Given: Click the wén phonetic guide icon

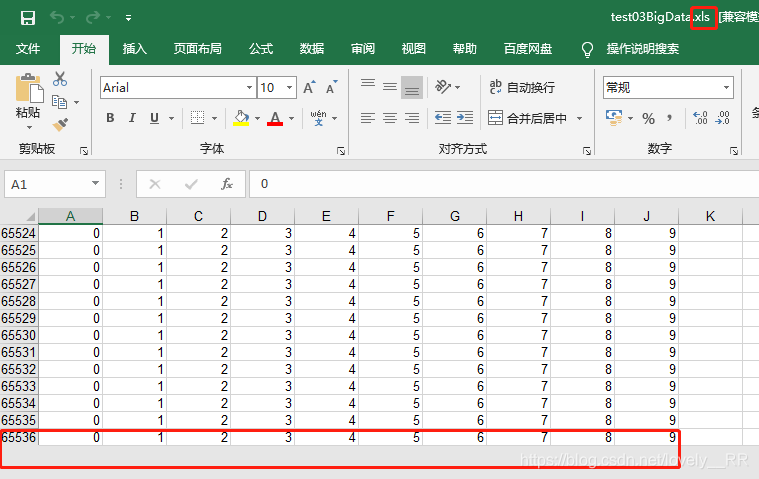Looking at the screenshot, I should 319,118.
